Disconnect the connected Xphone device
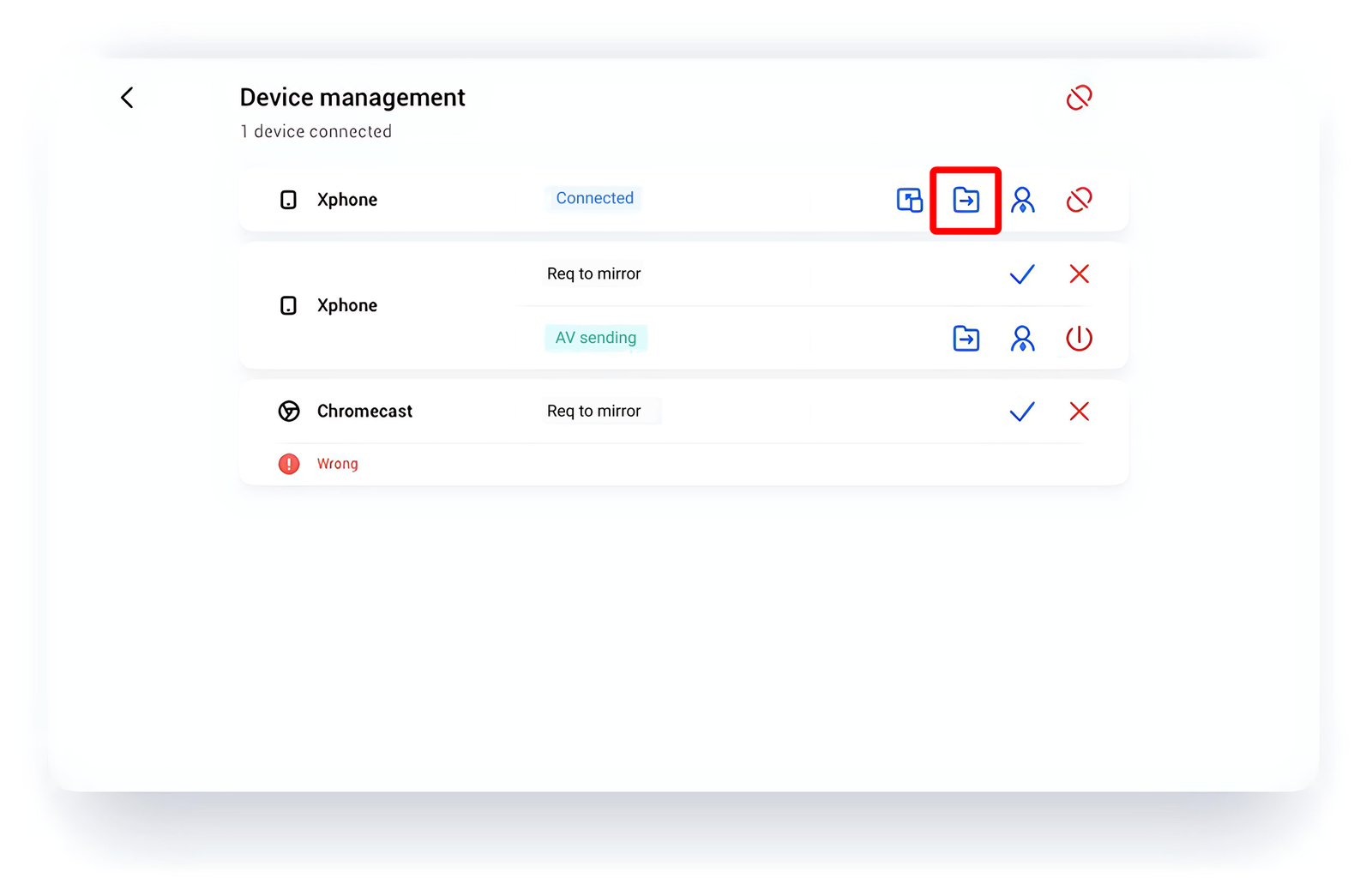The height and width of the screenshot is (878, 1372). click(1079, 200)
